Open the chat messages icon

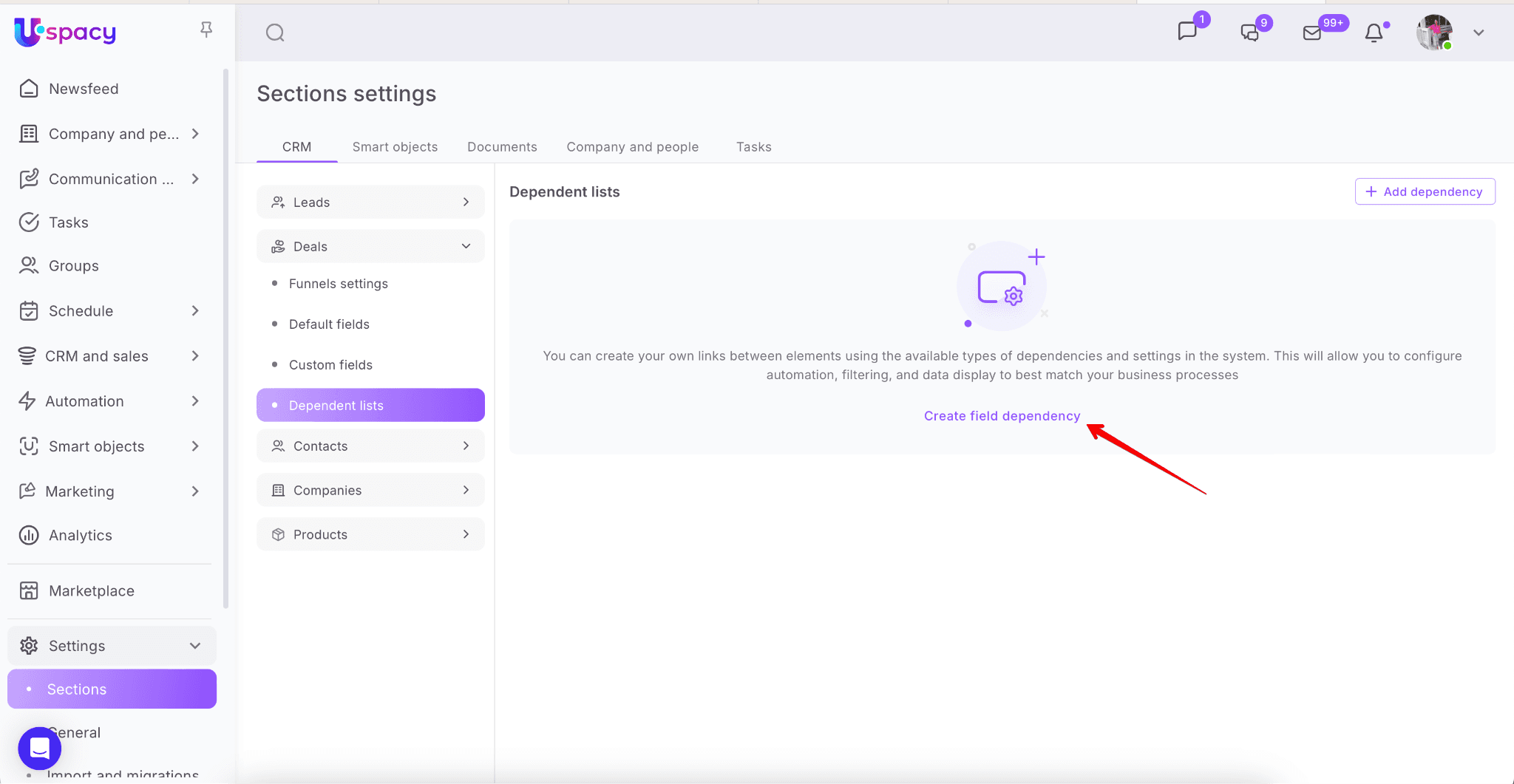pyautogui.click(x=1187, y=32)
